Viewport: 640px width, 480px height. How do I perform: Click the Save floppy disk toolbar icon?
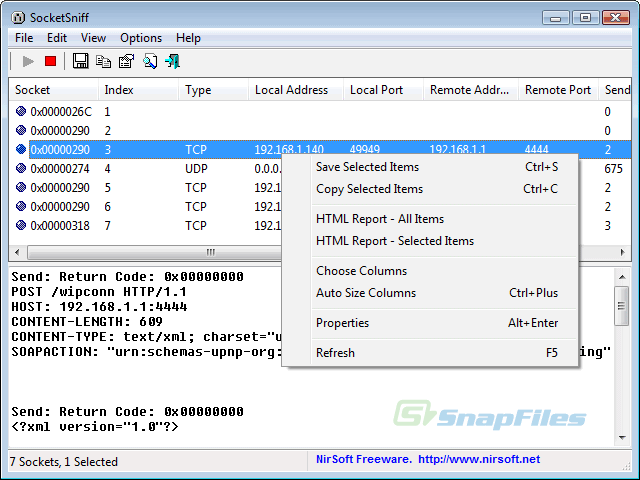coord(80,61)
